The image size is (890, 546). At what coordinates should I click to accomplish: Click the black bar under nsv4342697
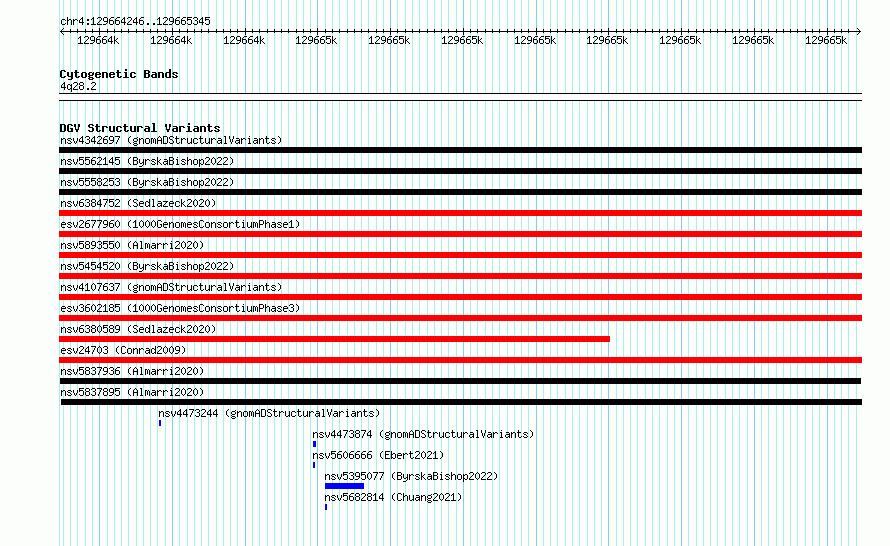(460, 150)
